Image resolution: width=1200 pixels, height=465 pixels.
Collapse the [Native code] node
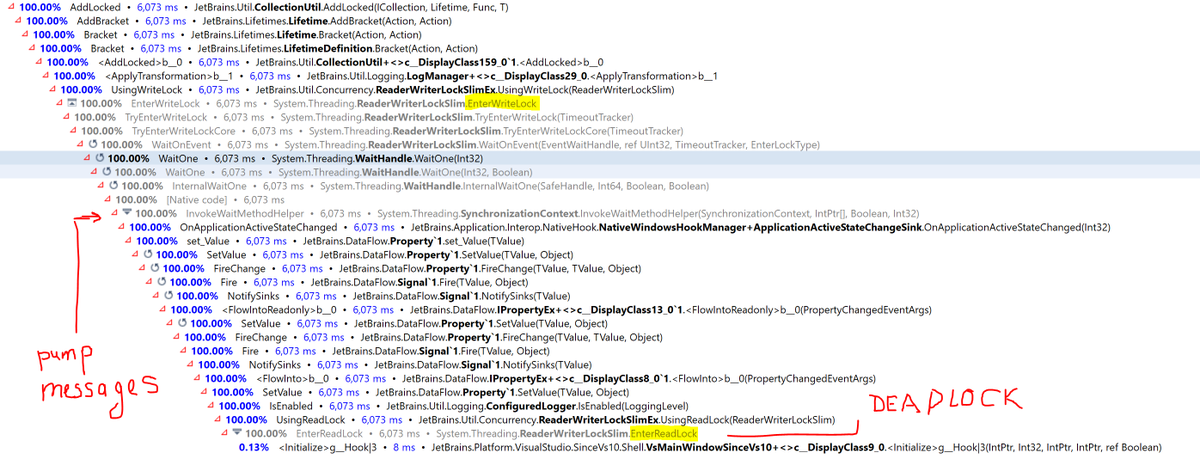[x=107, y=199]
